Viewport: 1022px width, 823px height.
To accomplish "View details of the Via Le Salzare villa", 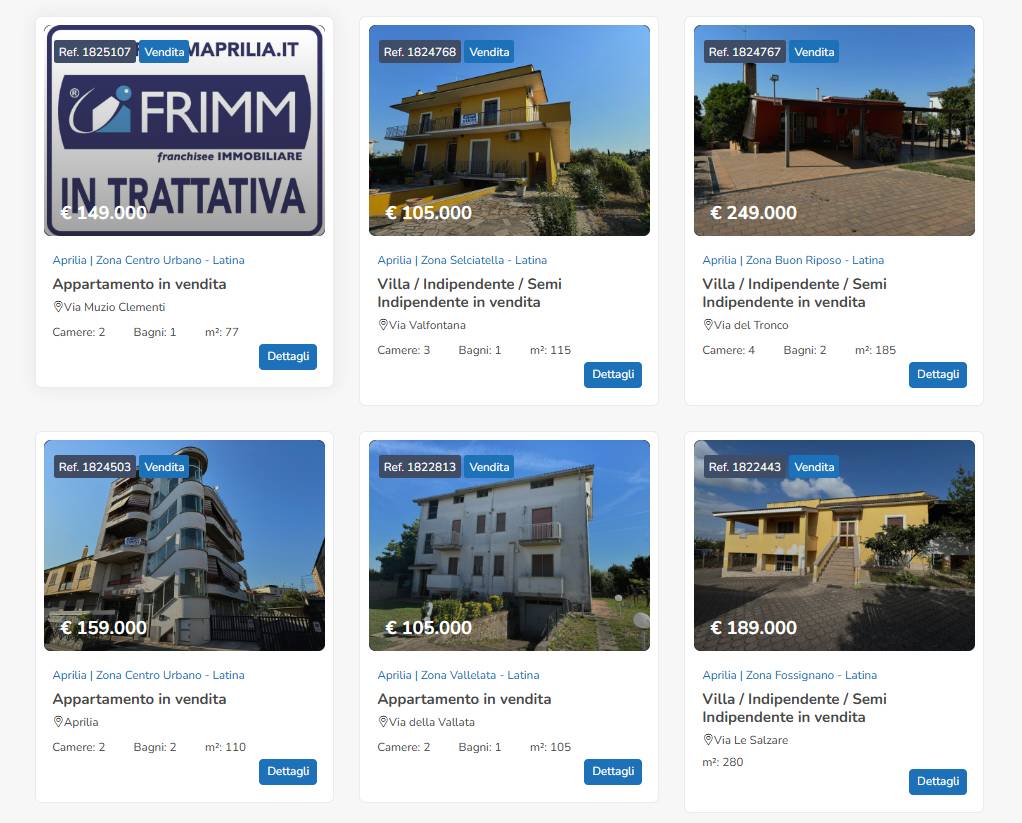I will click(937, 781).
